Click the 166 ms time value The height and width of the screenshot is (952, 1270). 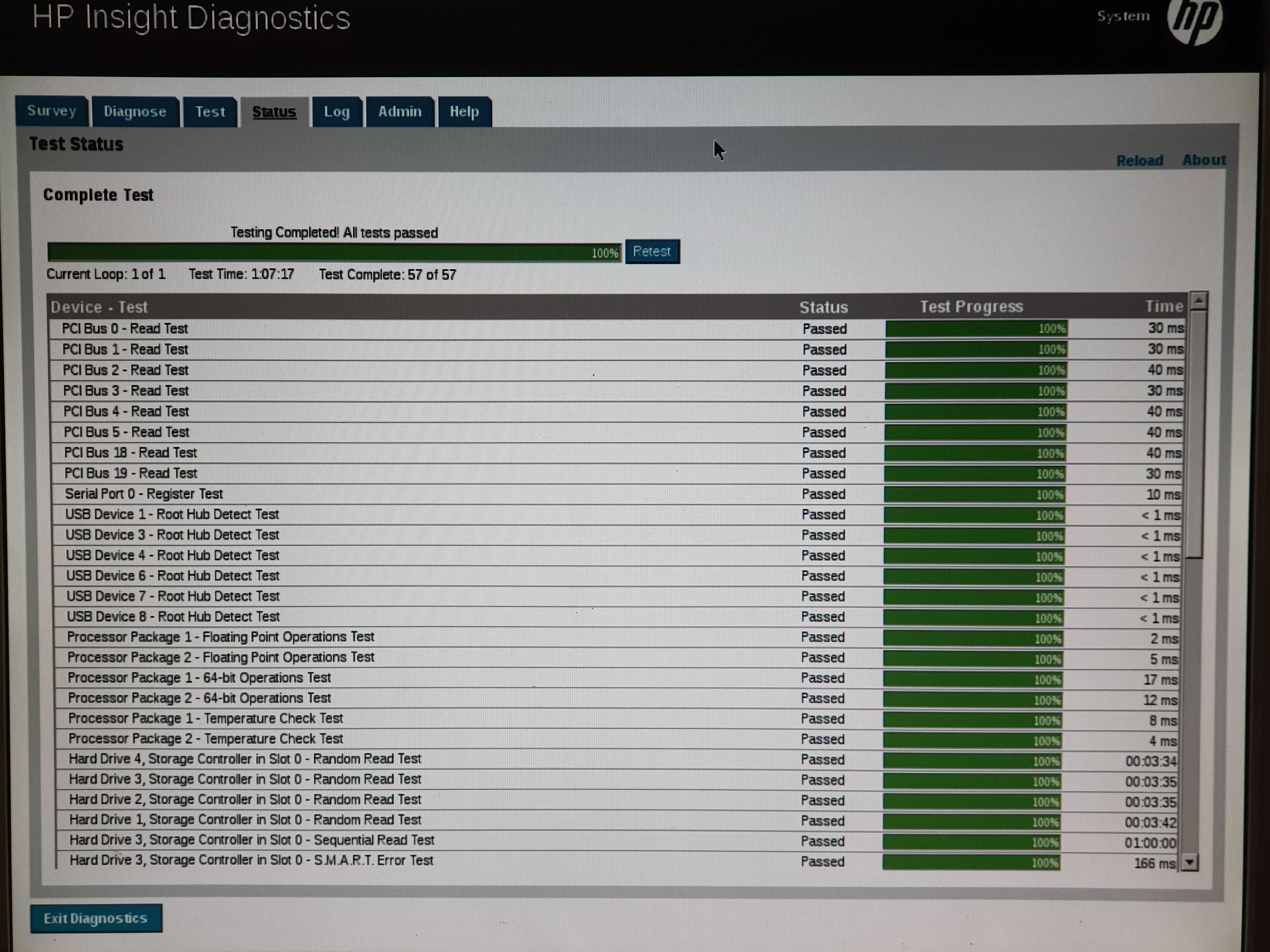1155,863
